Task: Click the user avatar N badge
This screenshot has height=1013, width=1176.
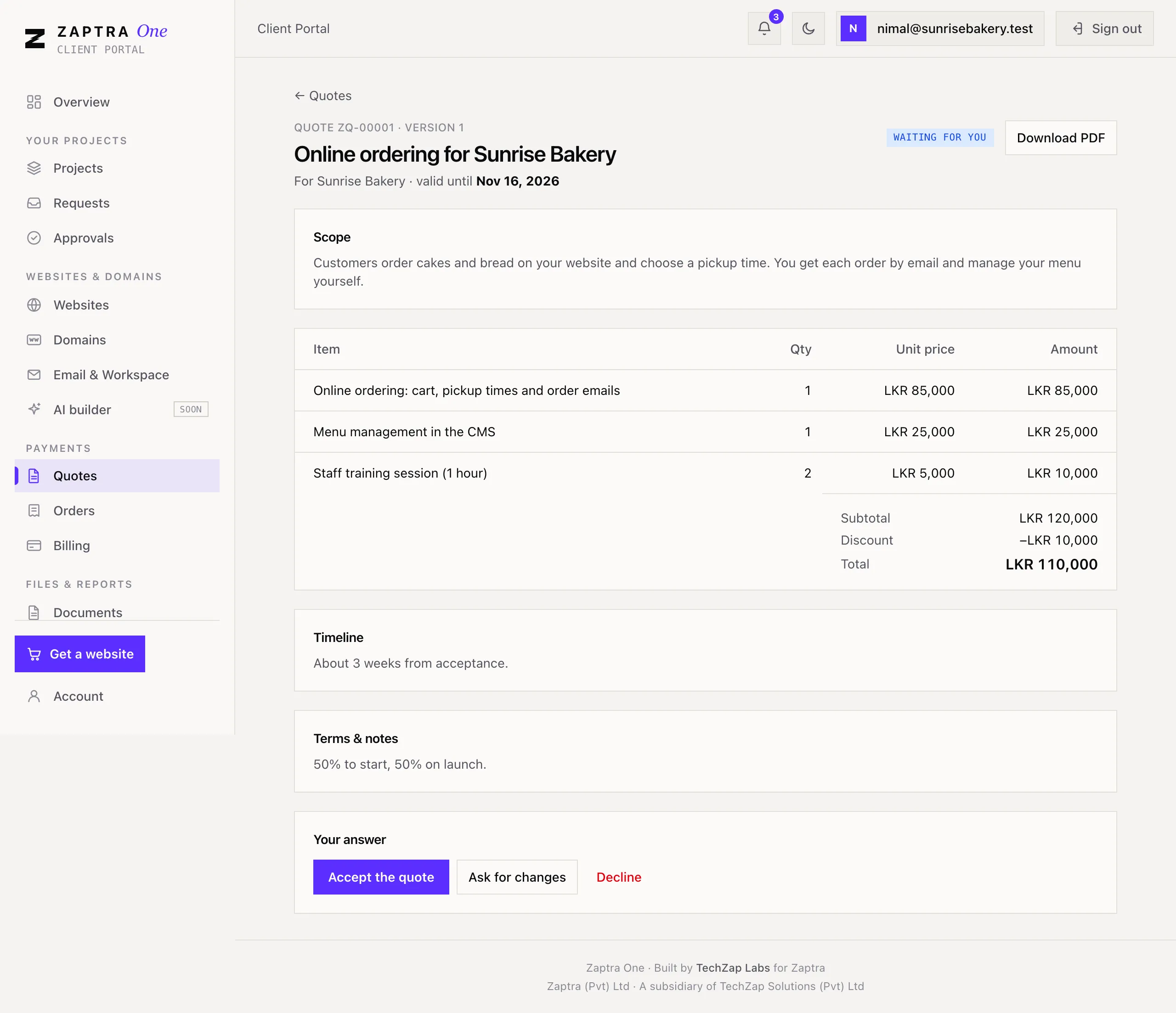Action: tap(853, 28)
